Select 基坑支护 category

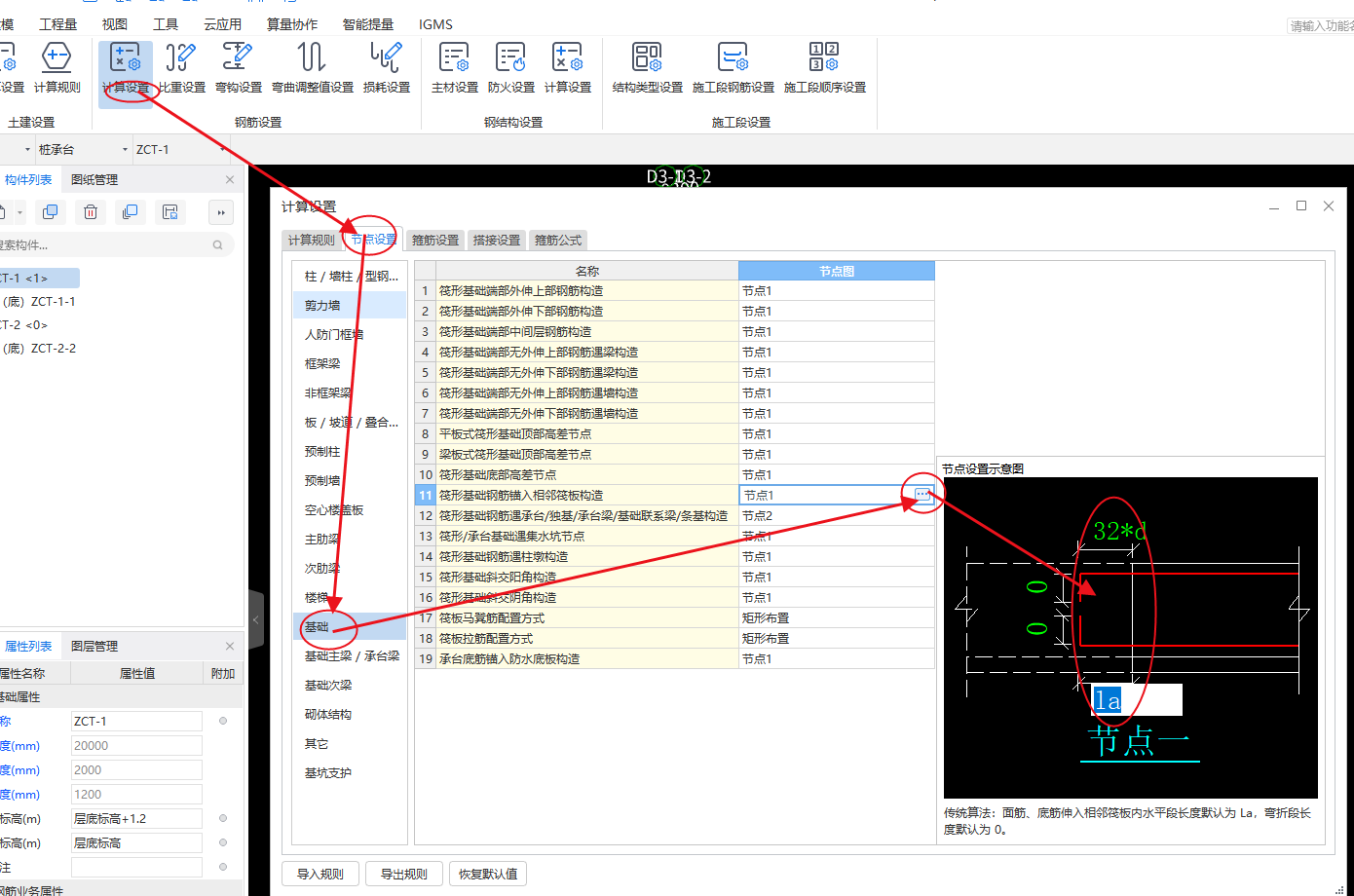point(351,772)
